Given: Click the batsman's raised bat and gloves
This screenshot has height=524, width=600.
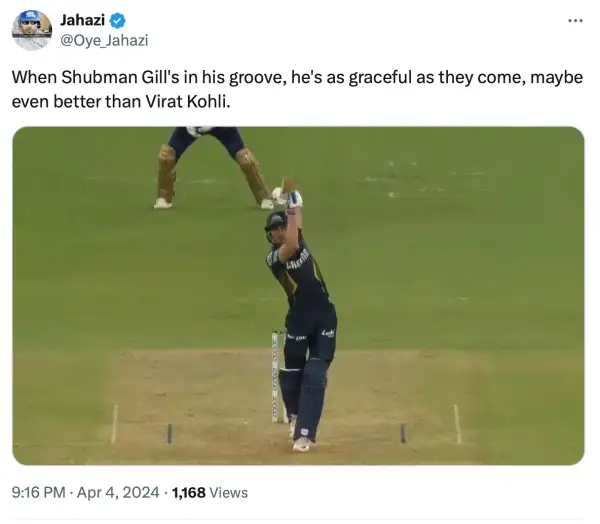Looking at the screenshot, I should coord(291,193).
